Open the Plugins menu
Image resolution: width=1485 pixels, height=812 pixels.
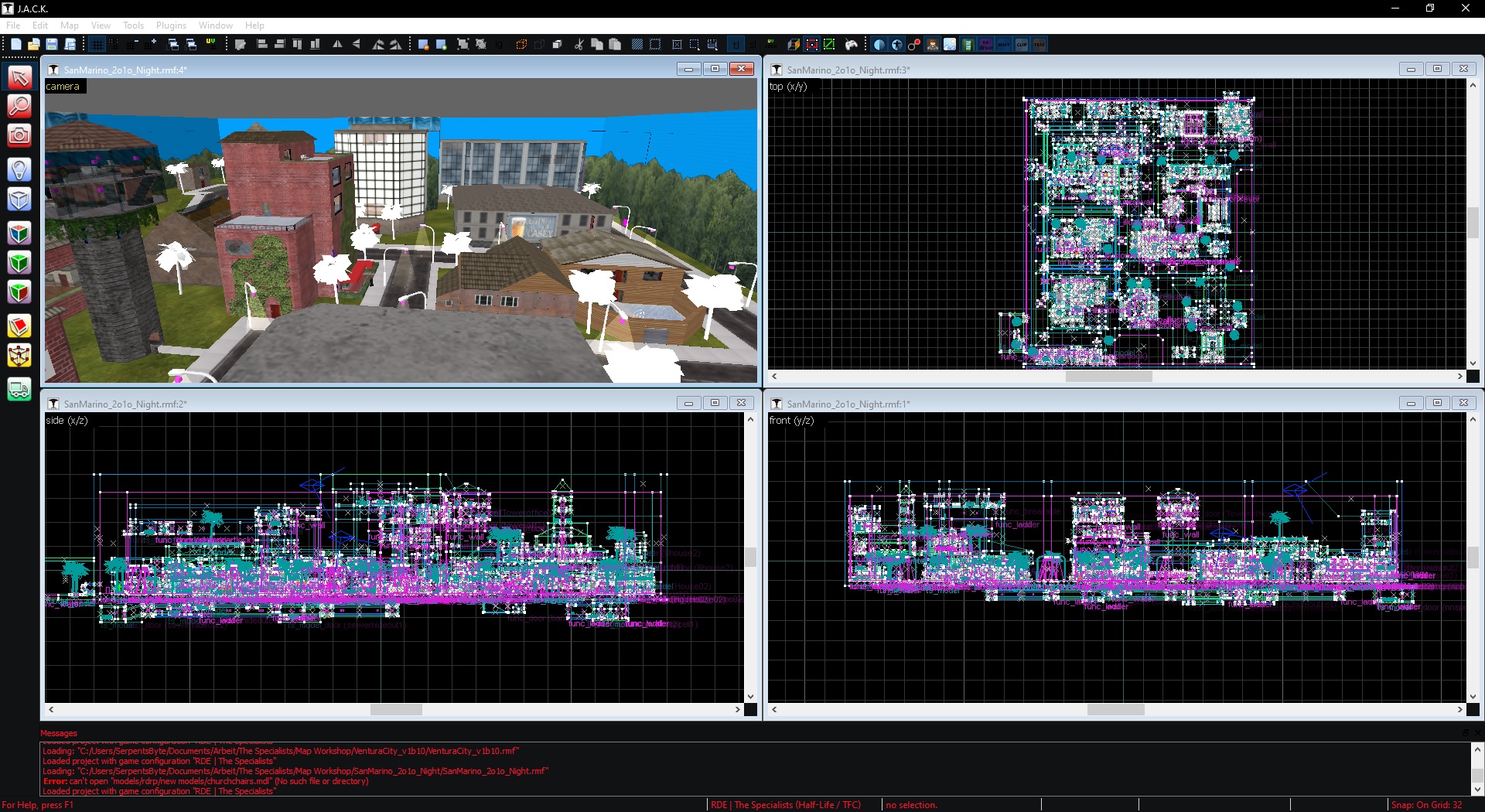(x=171, y=26)
